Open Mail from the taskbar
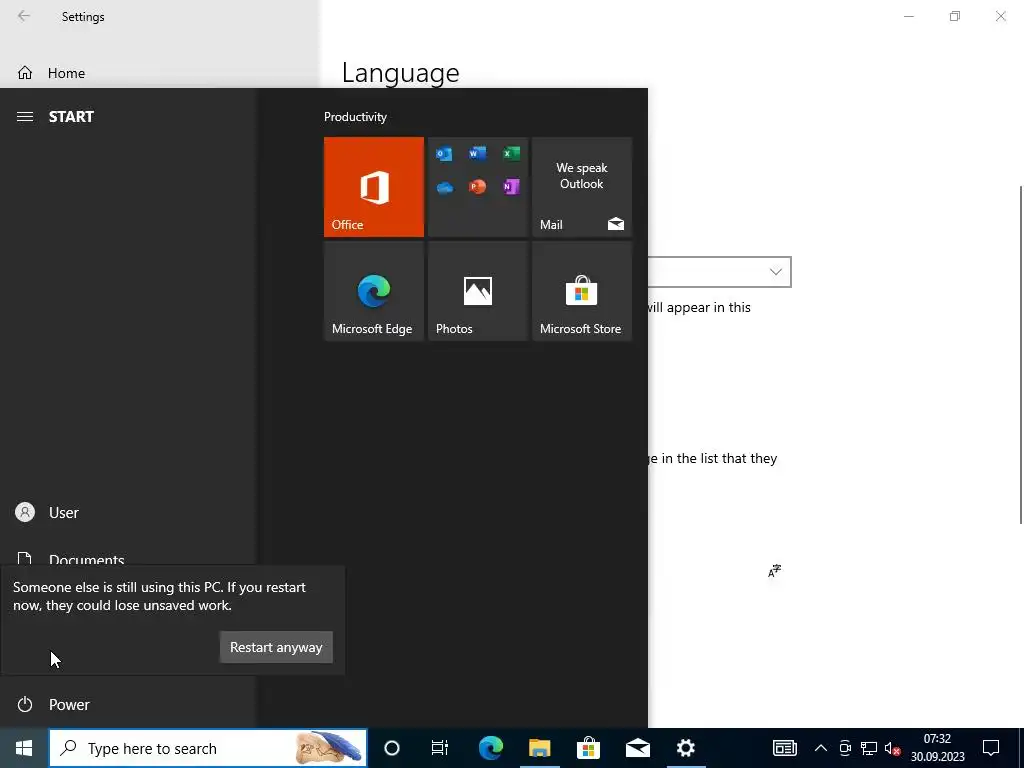 click(x=637, y=748)
